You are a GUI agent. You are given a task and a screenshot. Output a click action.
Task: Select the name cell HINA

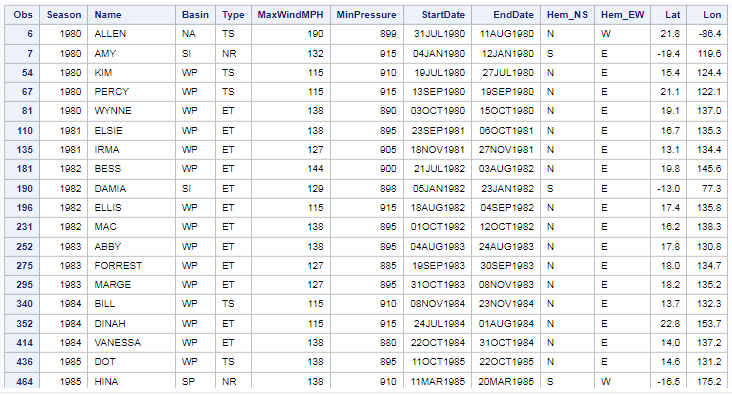click(x=132, y=381)
